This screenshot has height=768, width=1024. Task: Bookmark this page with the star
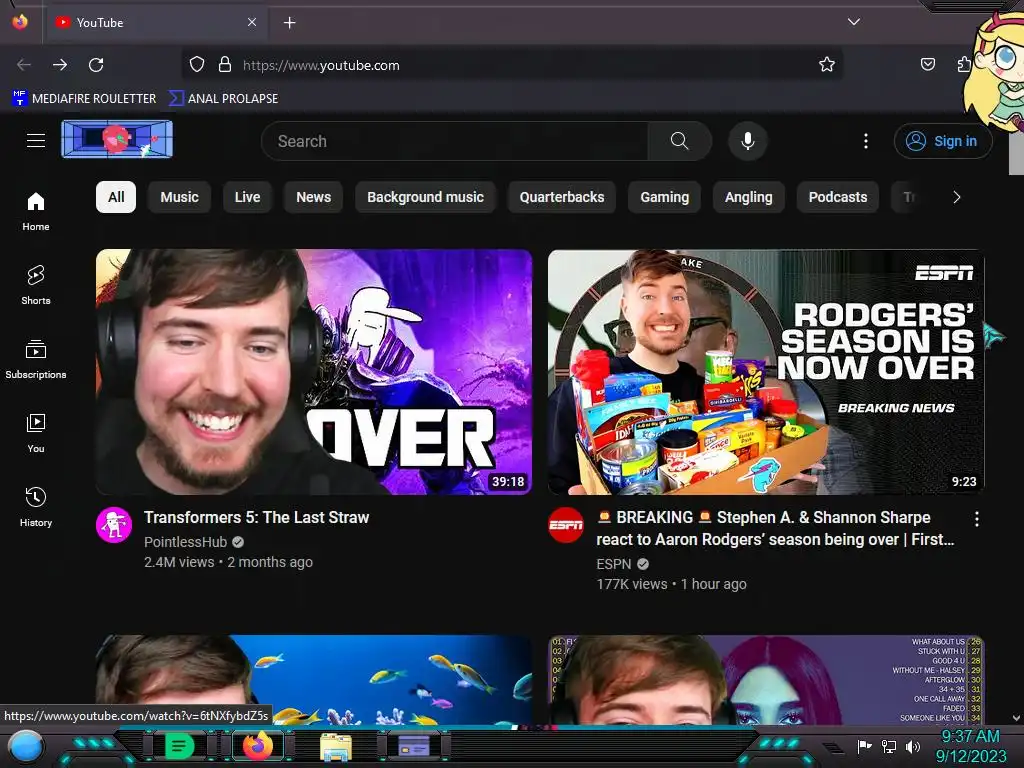click(x=827, y=65)
